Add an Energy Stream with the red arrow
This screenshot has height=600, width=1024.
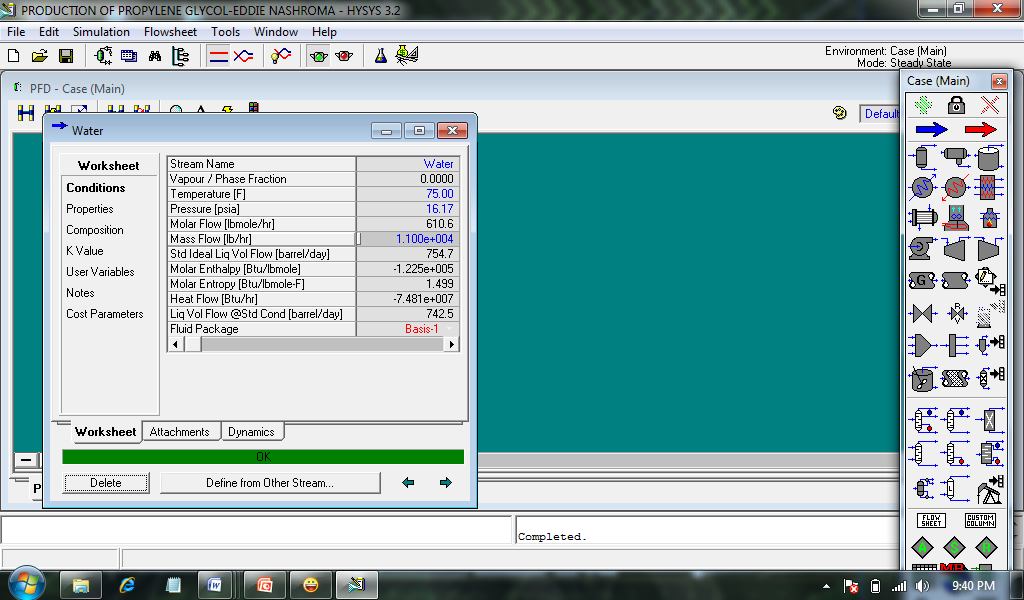[981, 130]
